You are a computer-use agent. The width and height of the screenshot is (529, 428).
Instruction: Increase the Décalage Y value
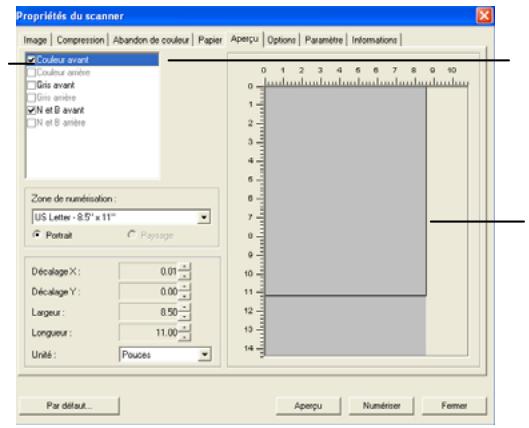tap(184, 287)
